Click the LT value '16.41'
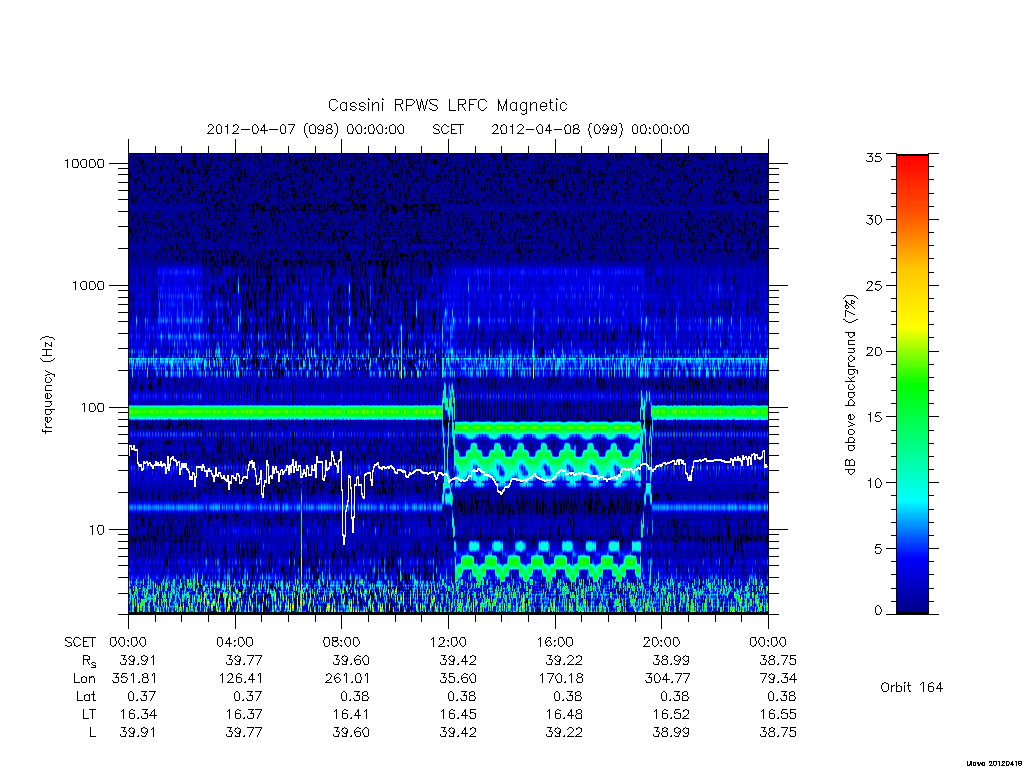This screenshot has width=1024, height=768. tap(351, 714)
